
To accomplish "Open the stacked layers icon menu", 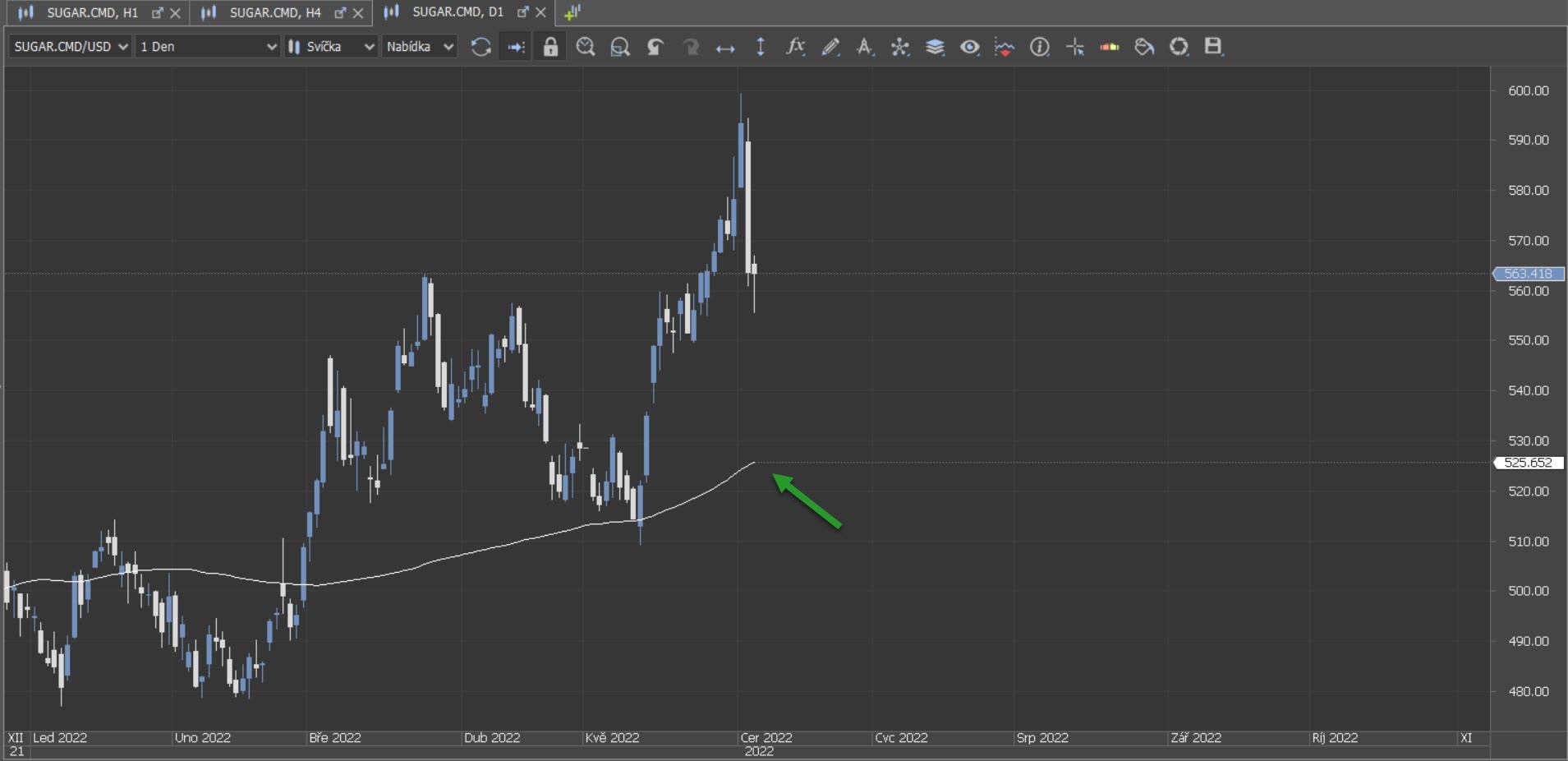I will (935, 47).
